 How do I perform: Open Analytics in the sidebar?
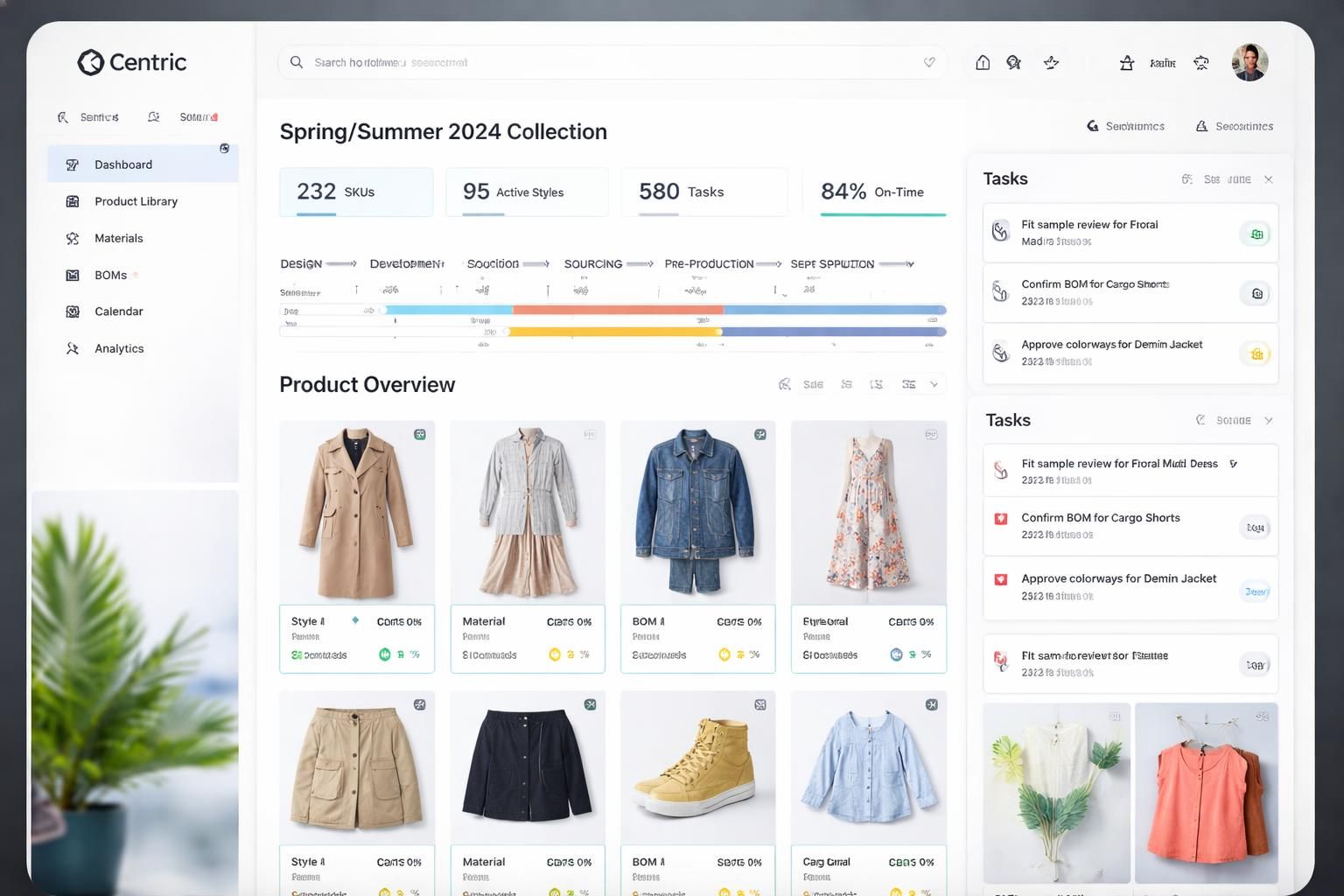click(143, 348)
